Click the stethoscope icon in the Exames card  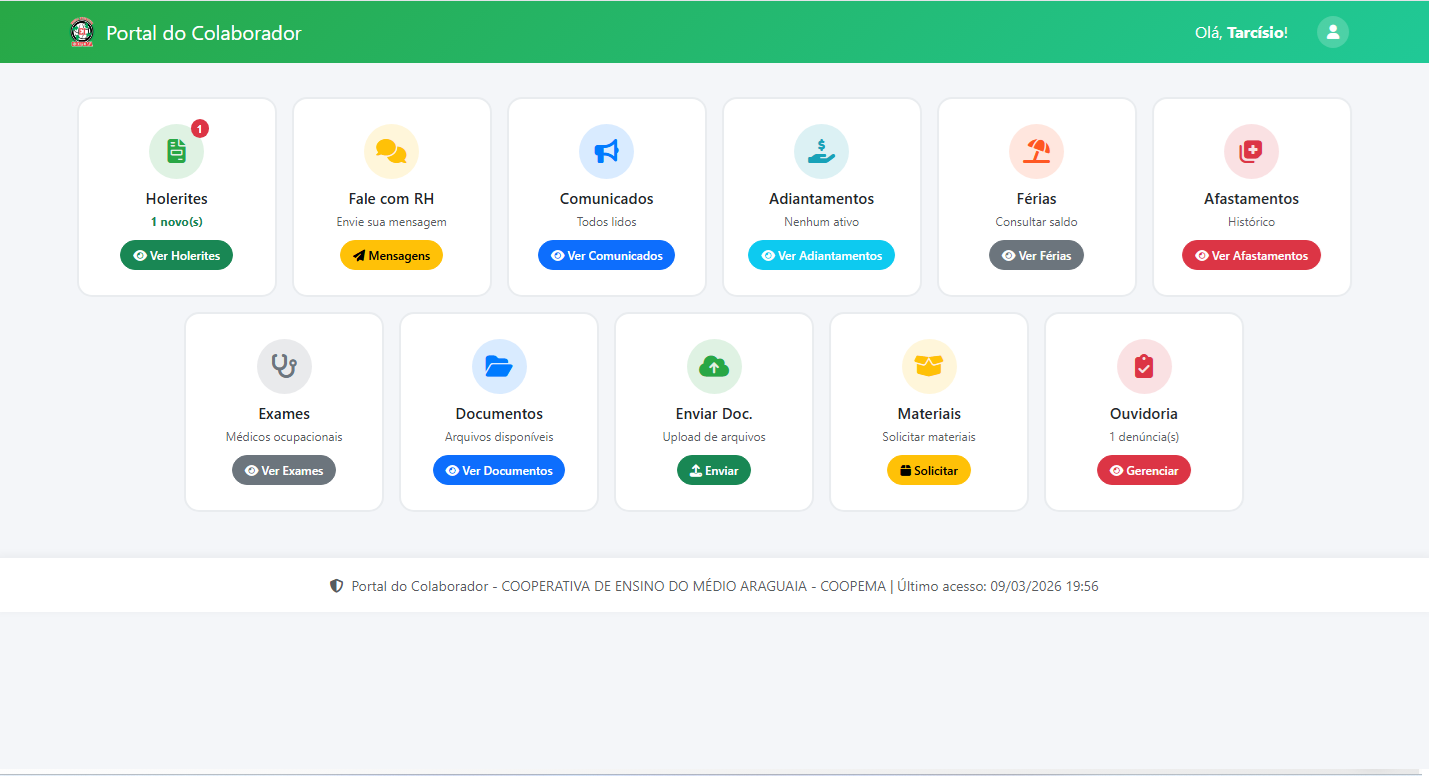pos(284,366)
